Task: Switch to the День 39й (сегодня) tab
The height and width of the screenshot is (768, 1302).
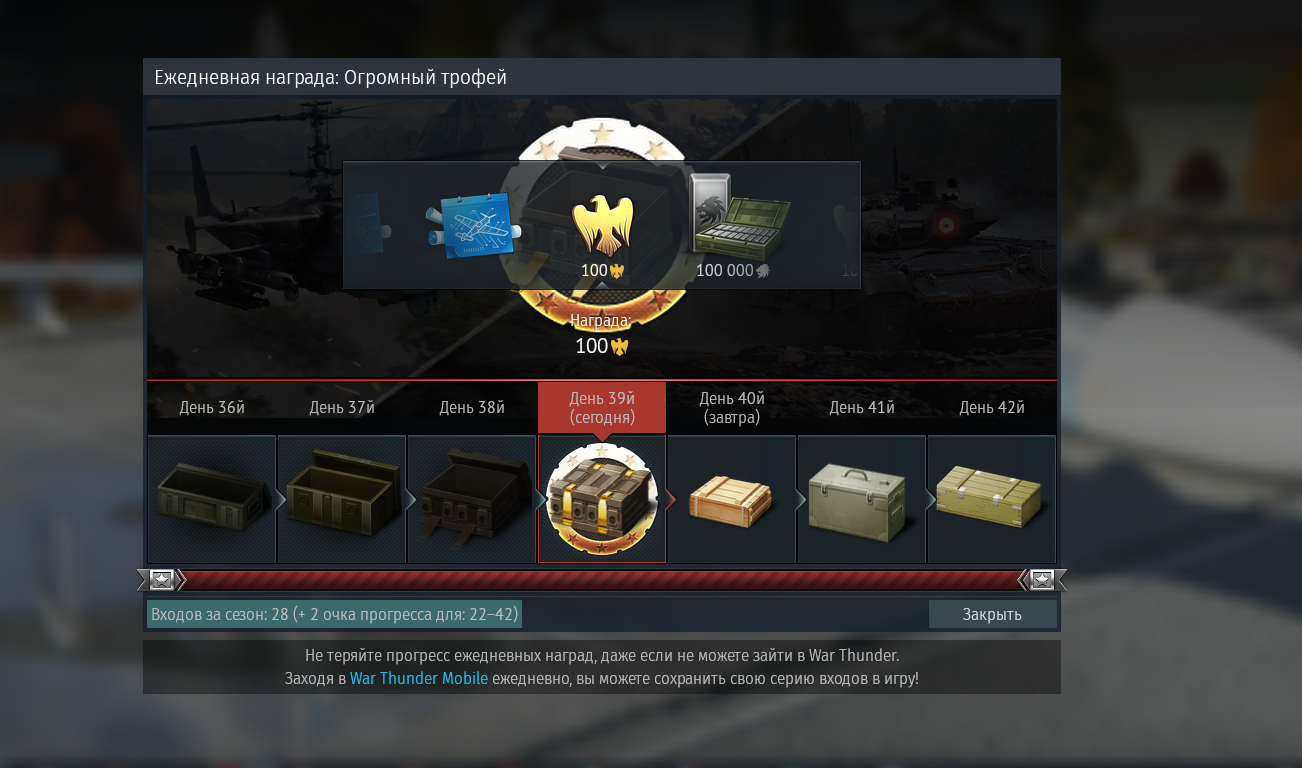Action: point(602,407)
